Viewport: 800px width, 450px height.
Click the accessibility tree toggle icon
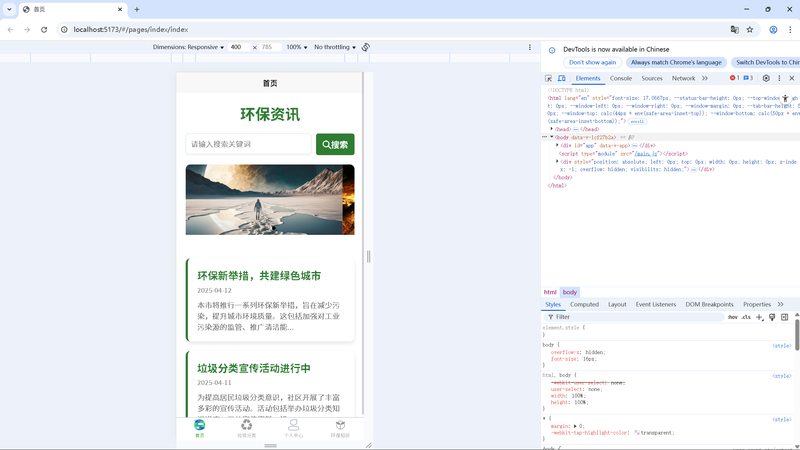[x=785, y=98]
